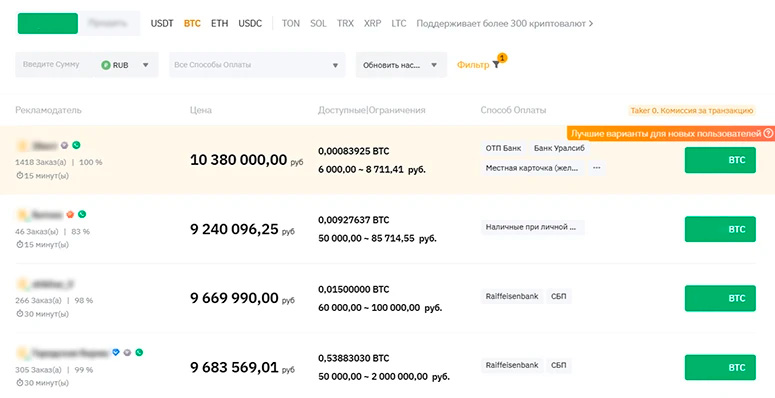Click the 'Доступные|Ограничения' column header
This screenshot has height=398, width=775.
[x=372, y=110]
